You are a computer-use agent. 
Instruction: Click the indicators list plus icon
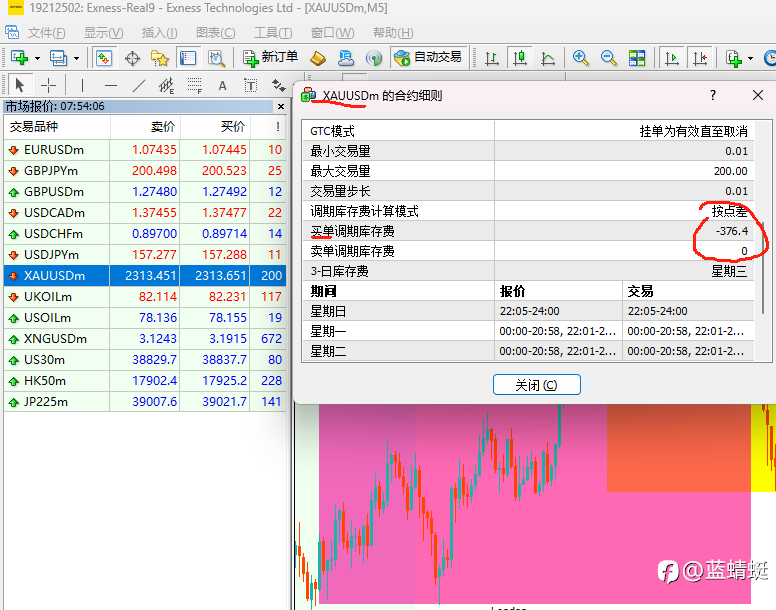(734, 58)
